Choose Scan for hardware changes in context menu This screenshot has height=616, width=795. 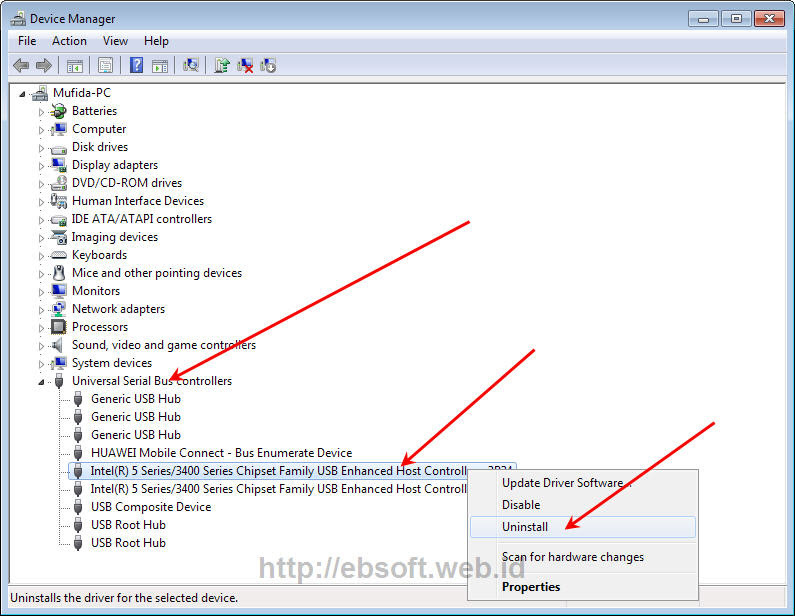point(583,557)
